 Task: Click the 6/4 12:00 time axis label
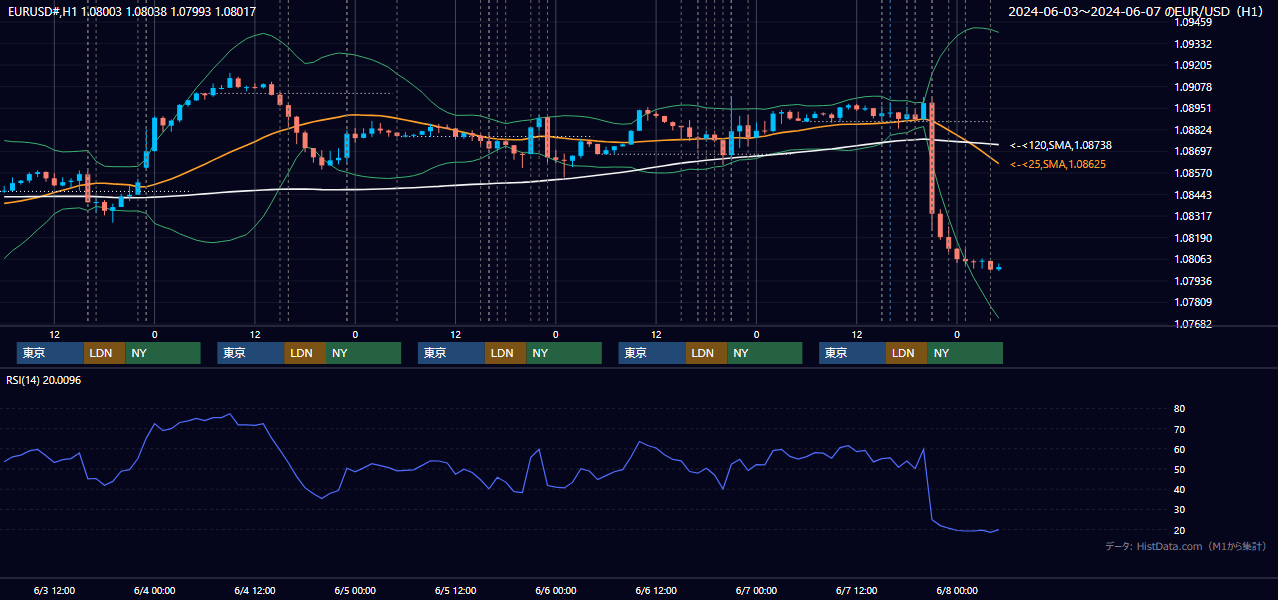pyautogui.click(x=255, y=590)
